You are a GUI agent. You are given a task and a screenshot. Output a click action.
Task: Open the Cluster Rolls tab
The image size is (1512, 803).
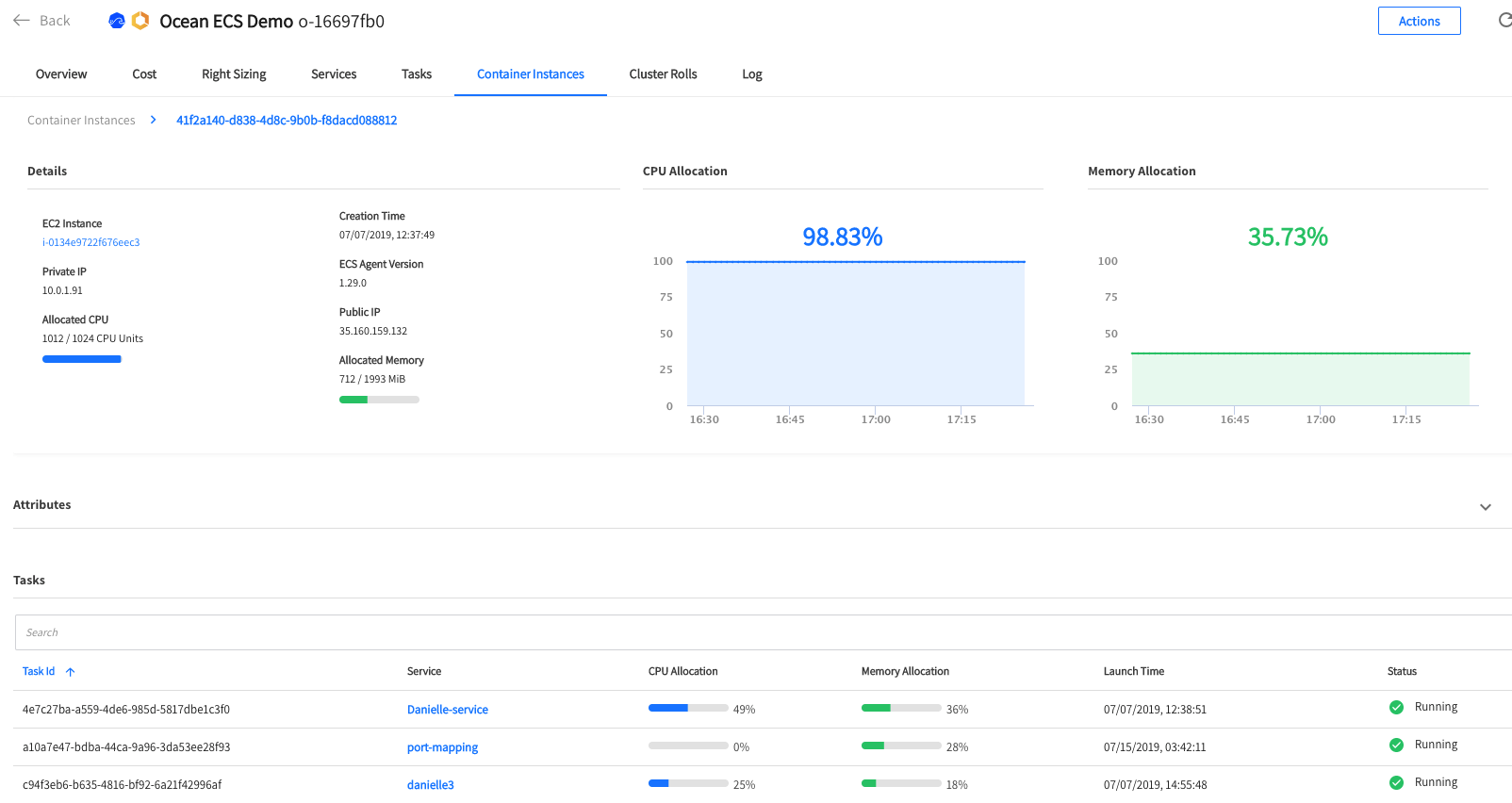[663, 74]
